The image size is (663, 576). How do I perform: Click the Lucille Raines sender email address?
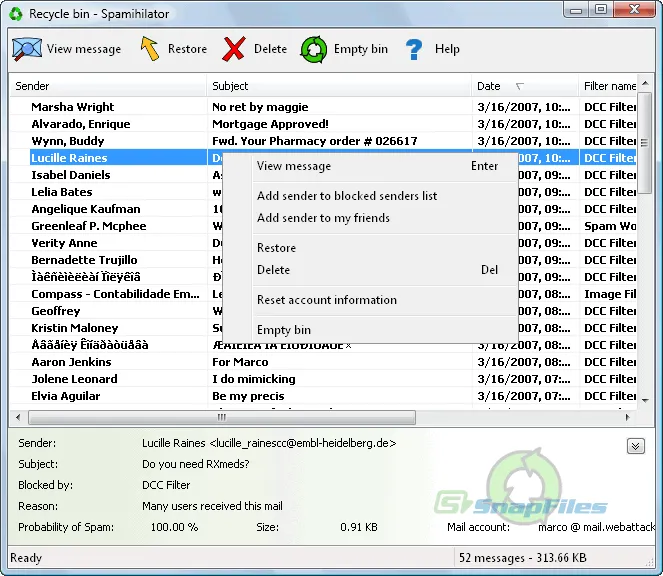coord(303,443)
